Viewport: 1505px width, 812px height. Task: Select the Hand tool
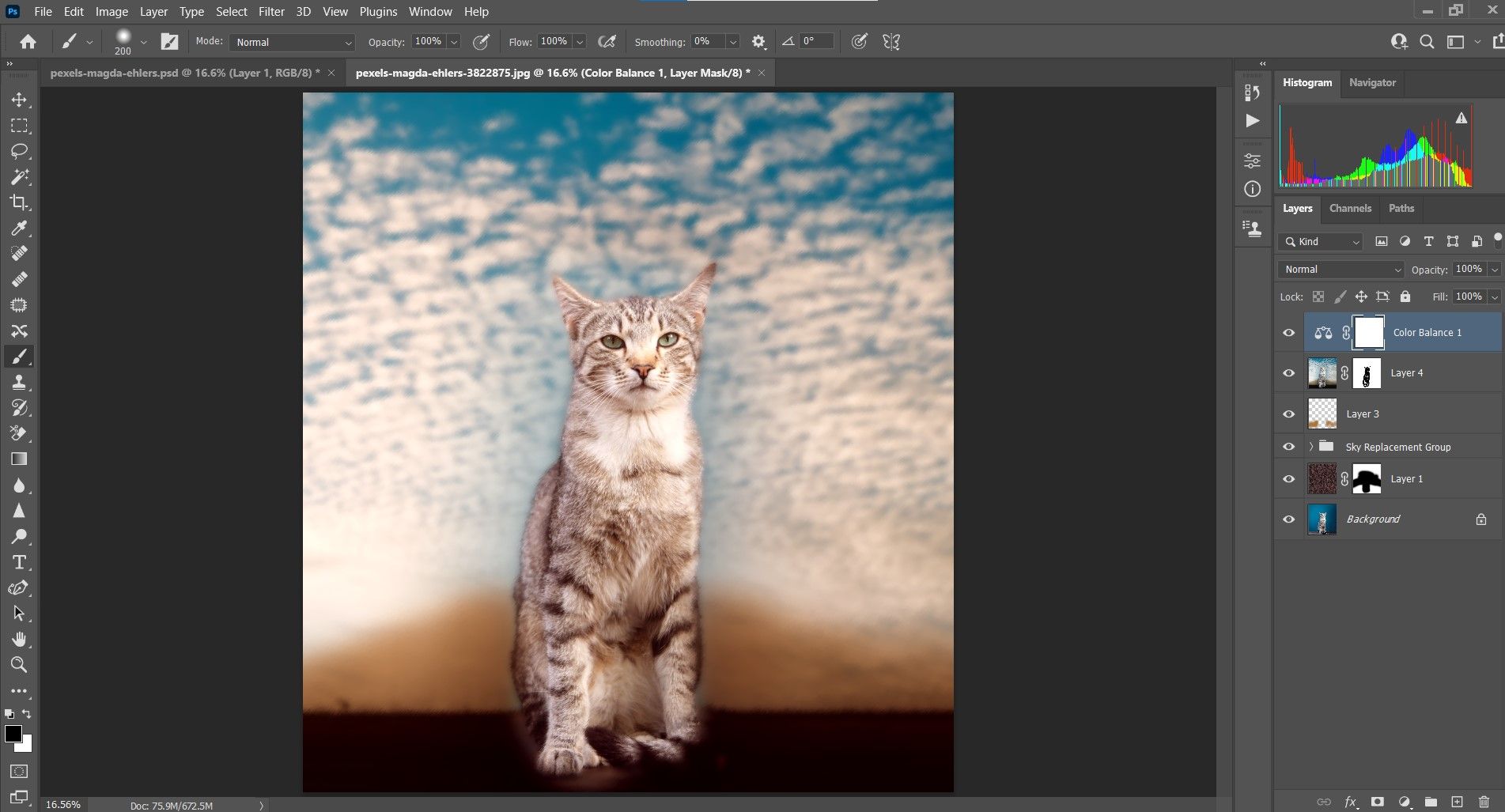click(19, 639)
